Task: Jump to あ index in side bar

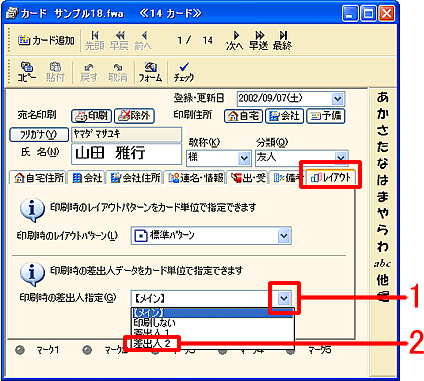Action: tap(383, 98)
